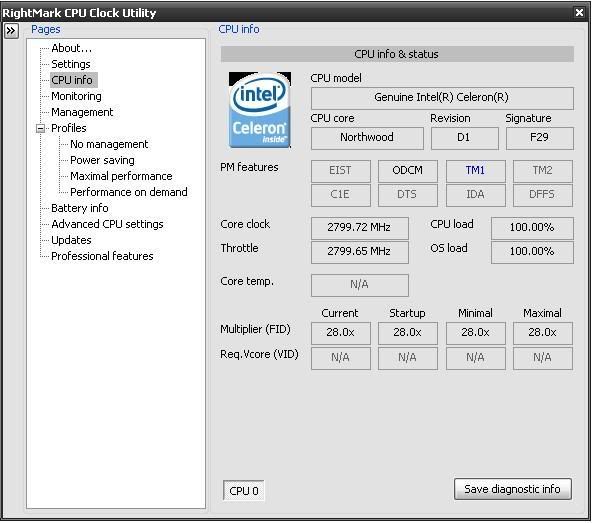The width and height of the screenshot is (592, 523).
Task: Click the DTS feature indicator
Action: click(408, 195)
